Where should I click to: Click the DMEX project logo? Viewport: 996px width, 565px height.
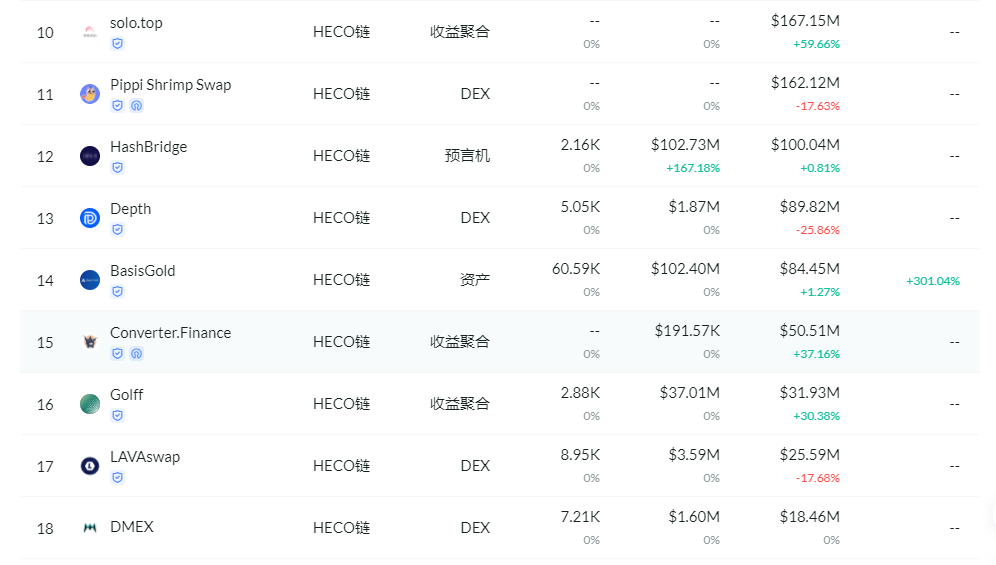pos(90,528)
